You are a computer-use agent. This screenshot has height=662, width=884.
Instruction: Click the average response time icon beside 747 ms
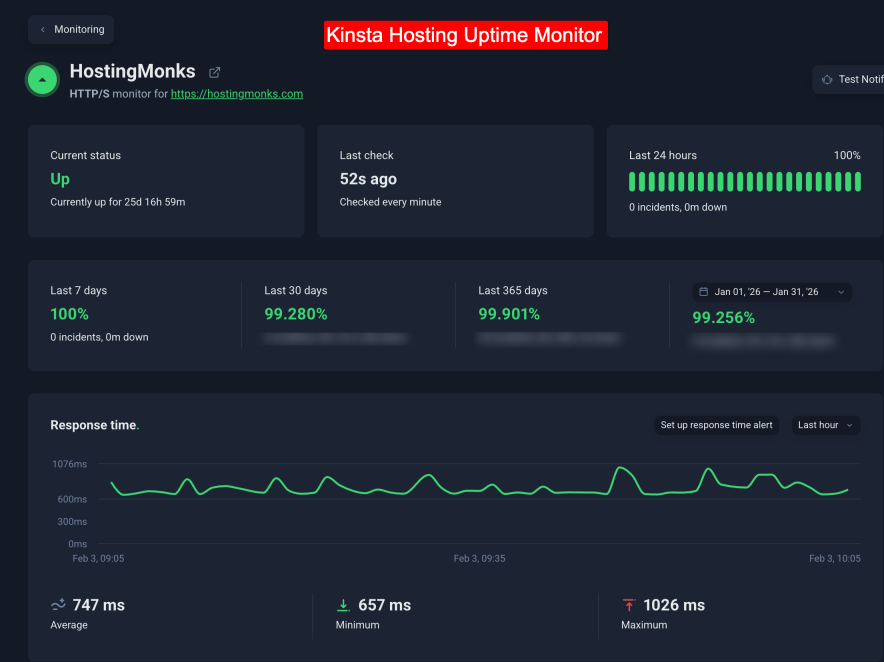[57, 604]
